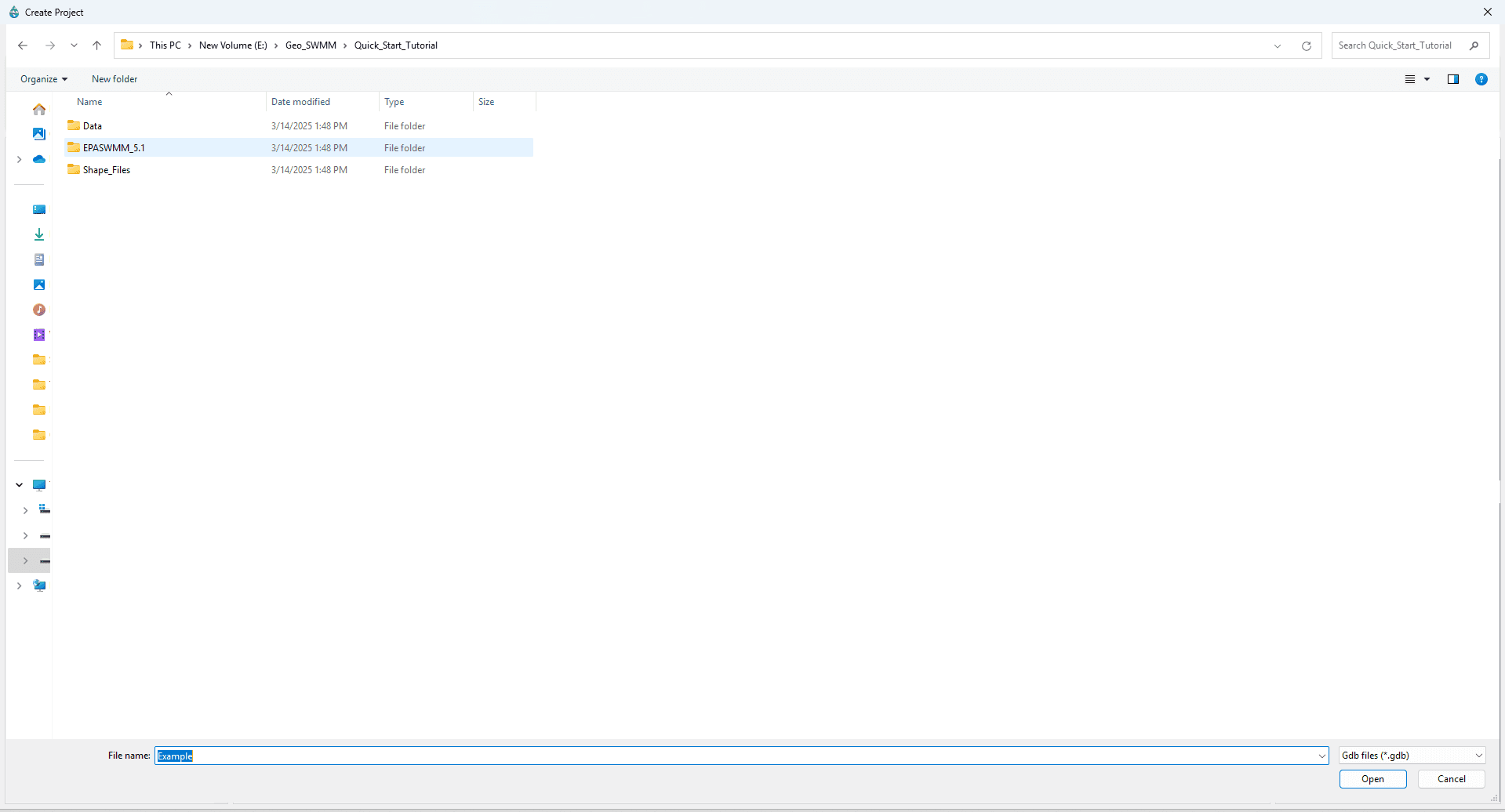Screen dimensions: 1505x812
Task: Open the Organize dropdown menu
Action: pos(44,79)
